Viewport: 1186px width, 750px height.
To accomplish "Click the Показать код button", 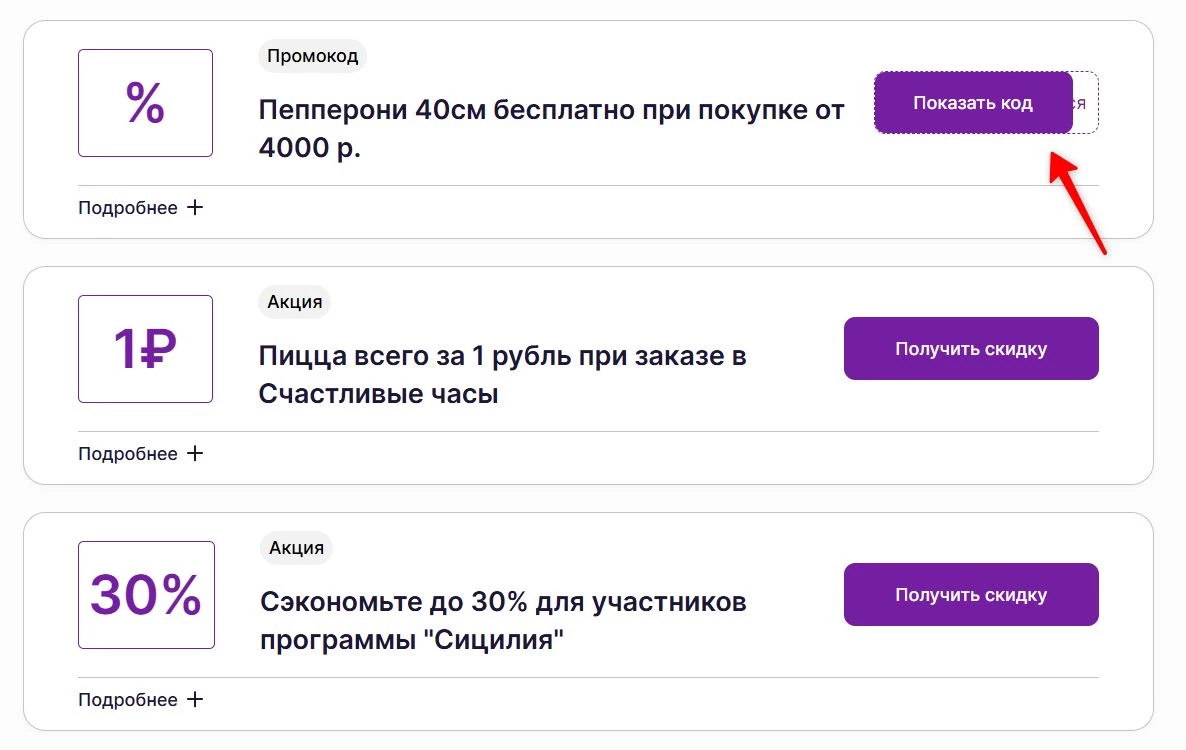I will pos(973,102).
